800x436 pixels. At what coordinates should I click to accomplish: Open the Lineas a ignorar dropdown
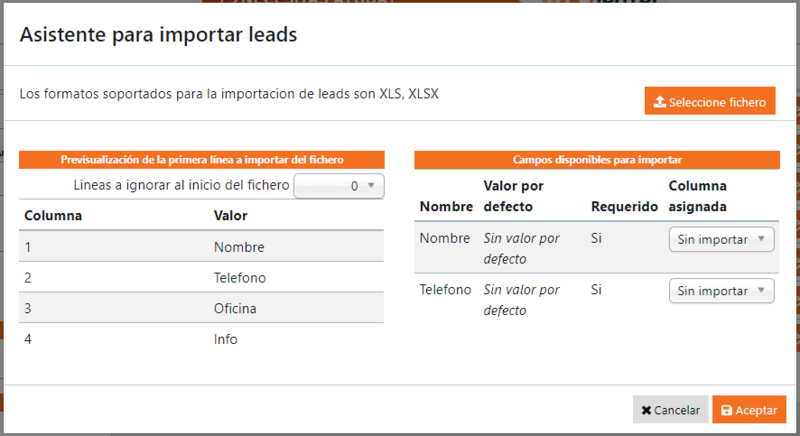[339, 185]
